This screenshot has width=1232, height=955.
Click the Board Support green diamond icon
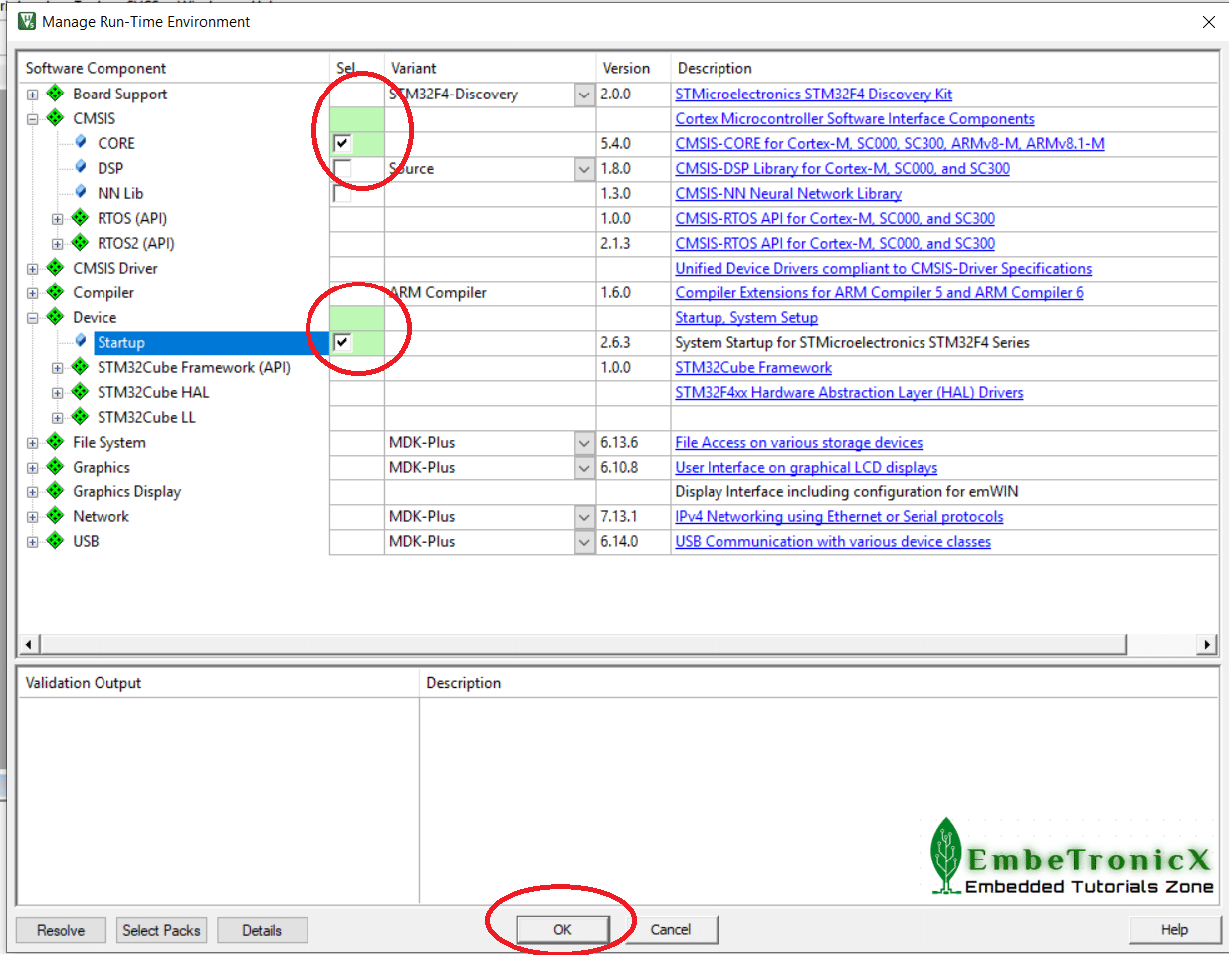56,94
